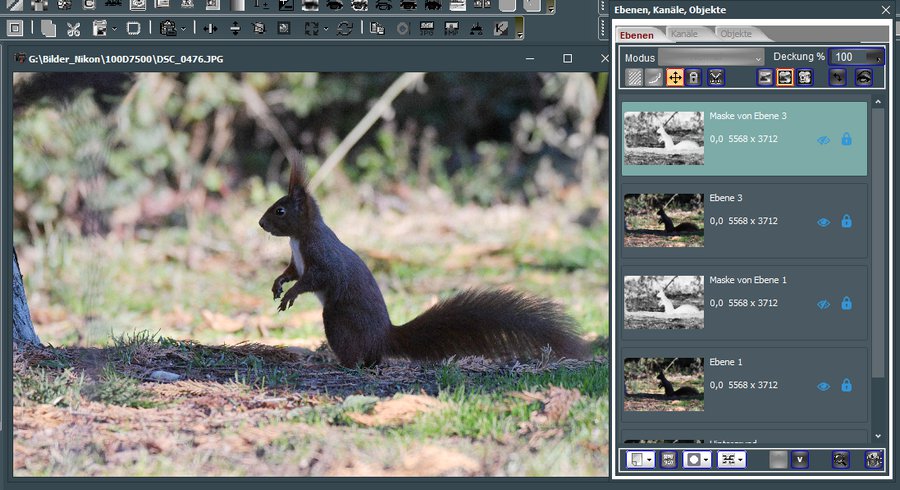Switch to the Kanäle tab
Screen dimensions: 900x490
685,34
